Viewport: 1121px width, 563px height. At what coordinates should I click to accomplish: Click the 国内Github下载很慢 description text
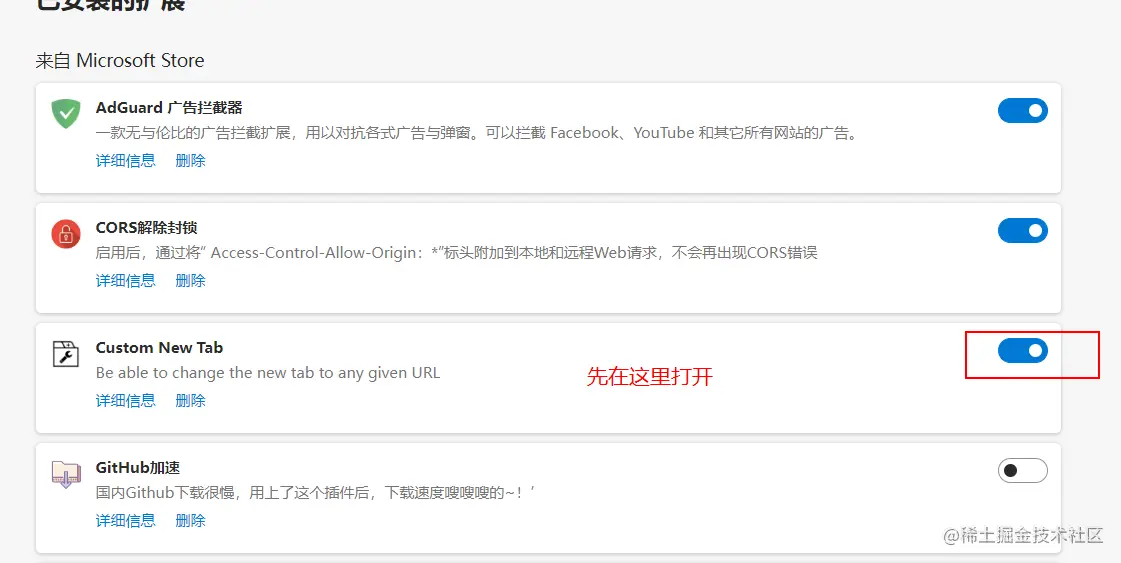click(315, 493)
